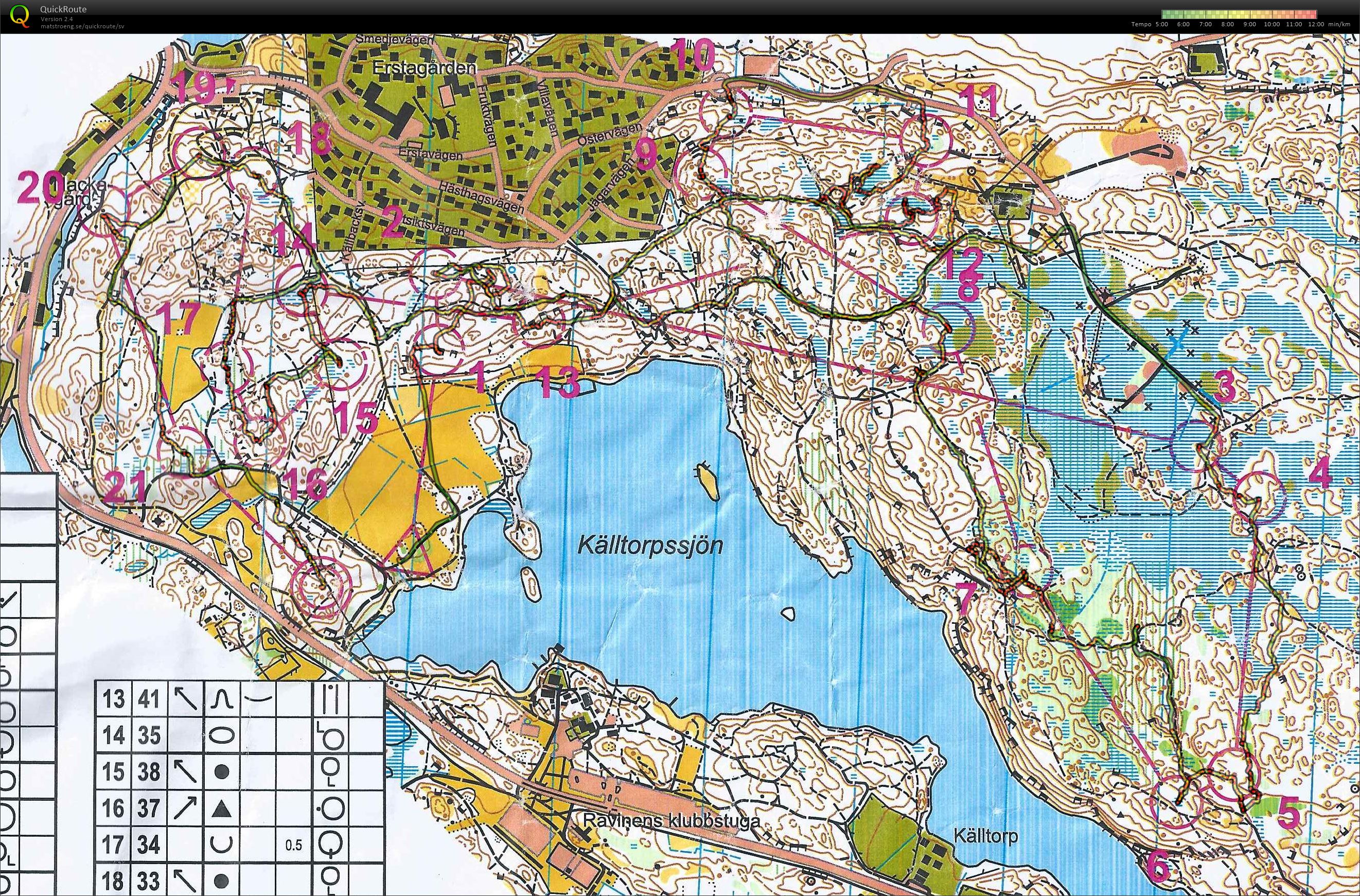Click the 0.5 value in row 17
The height and width of the screenshot is (896, 1360).
[x=294, y=845]
